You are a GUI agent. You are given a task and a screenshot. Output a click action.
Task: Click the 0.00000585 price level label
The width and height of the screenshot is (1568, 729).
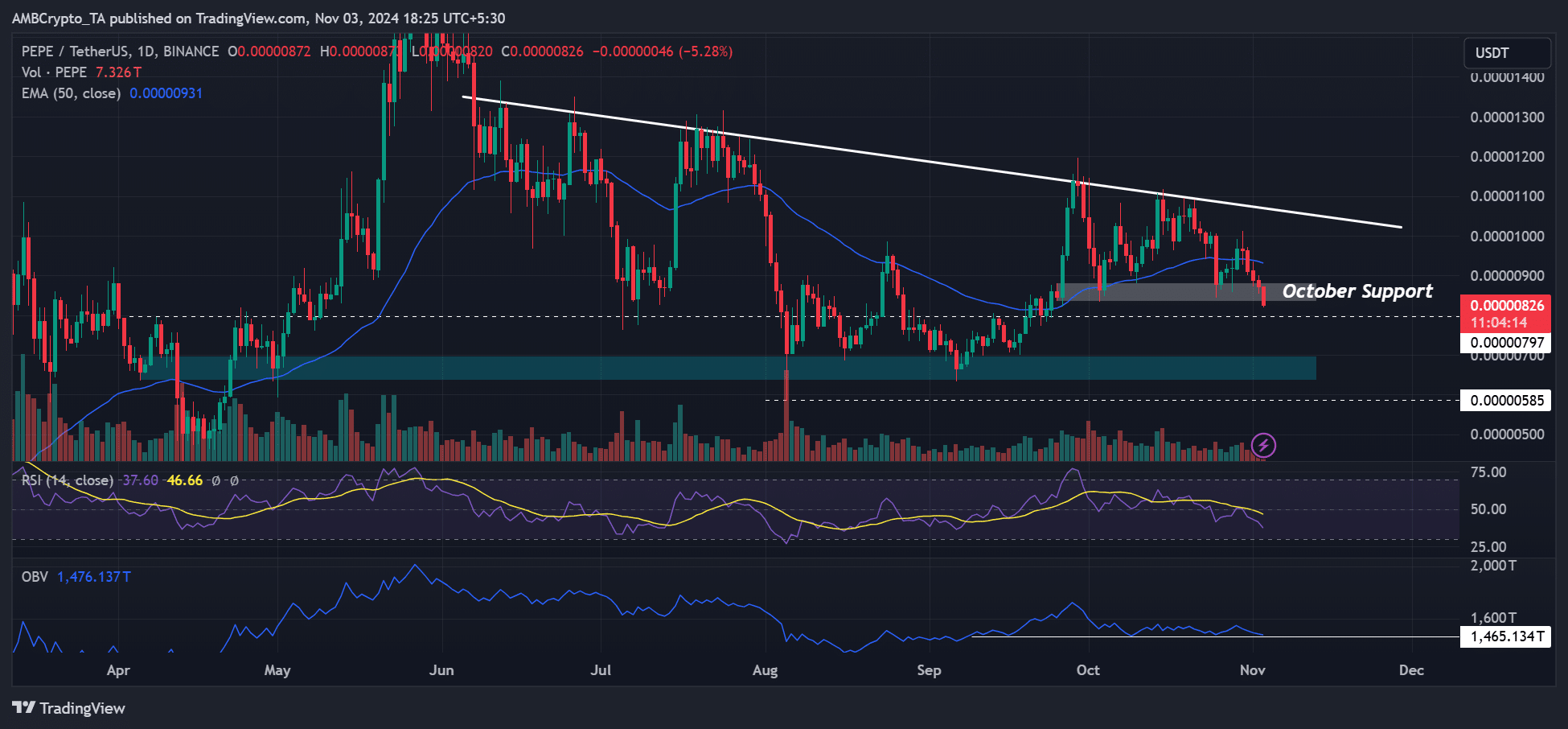1505,401
